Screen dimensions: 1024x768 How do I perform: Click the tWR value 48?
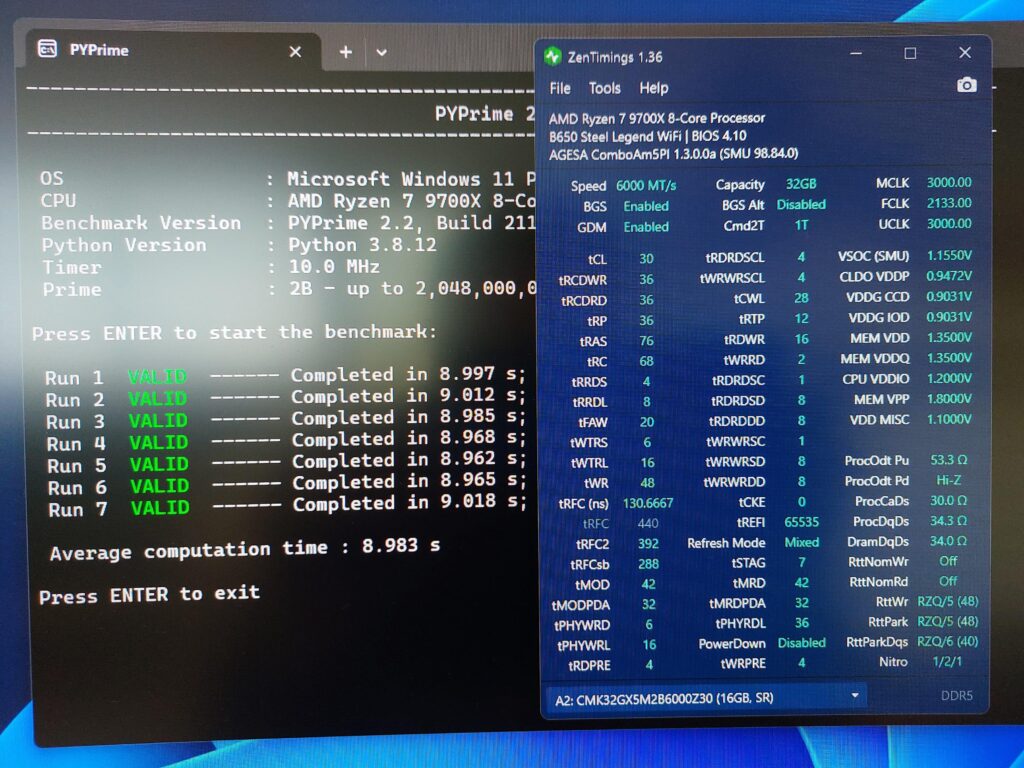(x=647, y=483)
